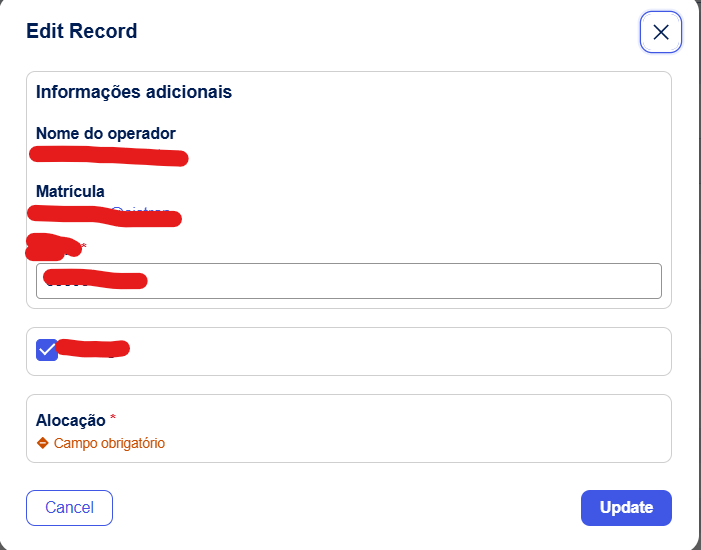Click the Informações adicionais heading

coord(134,92)
